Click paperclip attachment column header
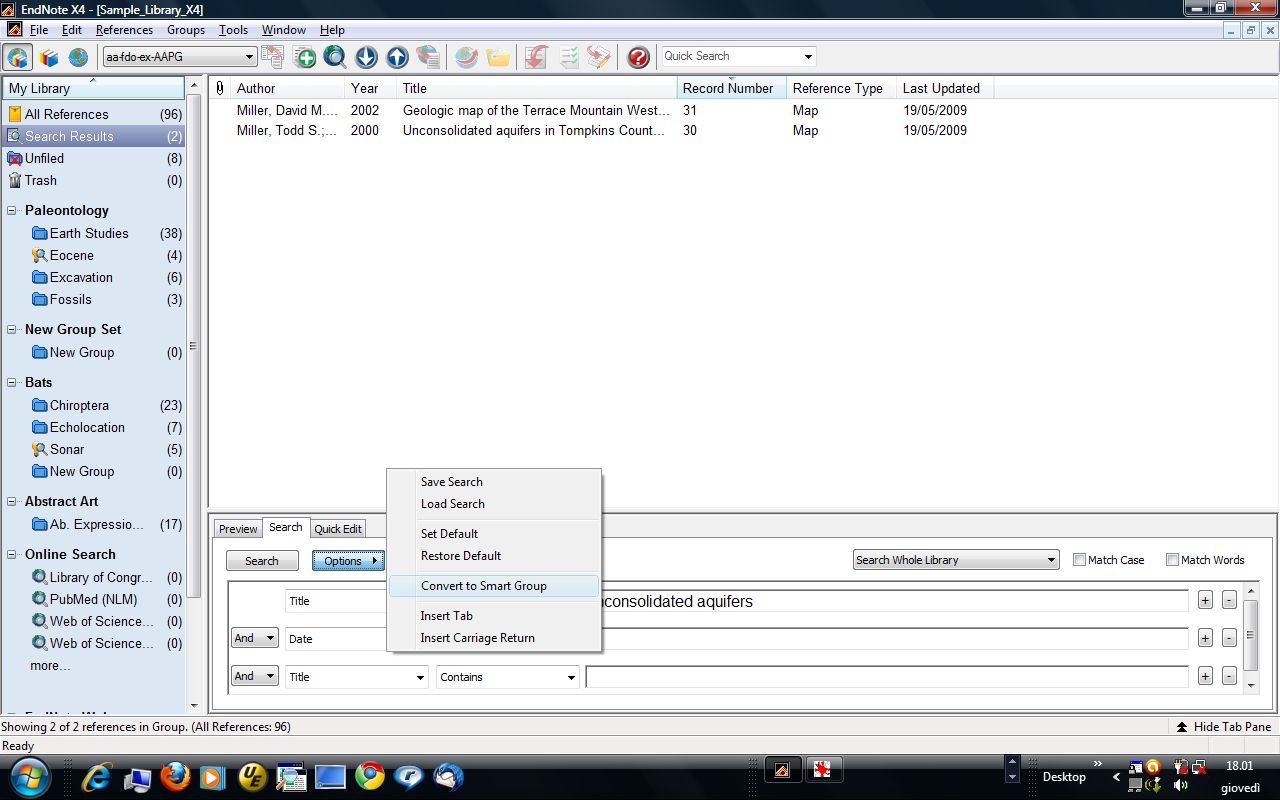 click(x=220, y=88)
